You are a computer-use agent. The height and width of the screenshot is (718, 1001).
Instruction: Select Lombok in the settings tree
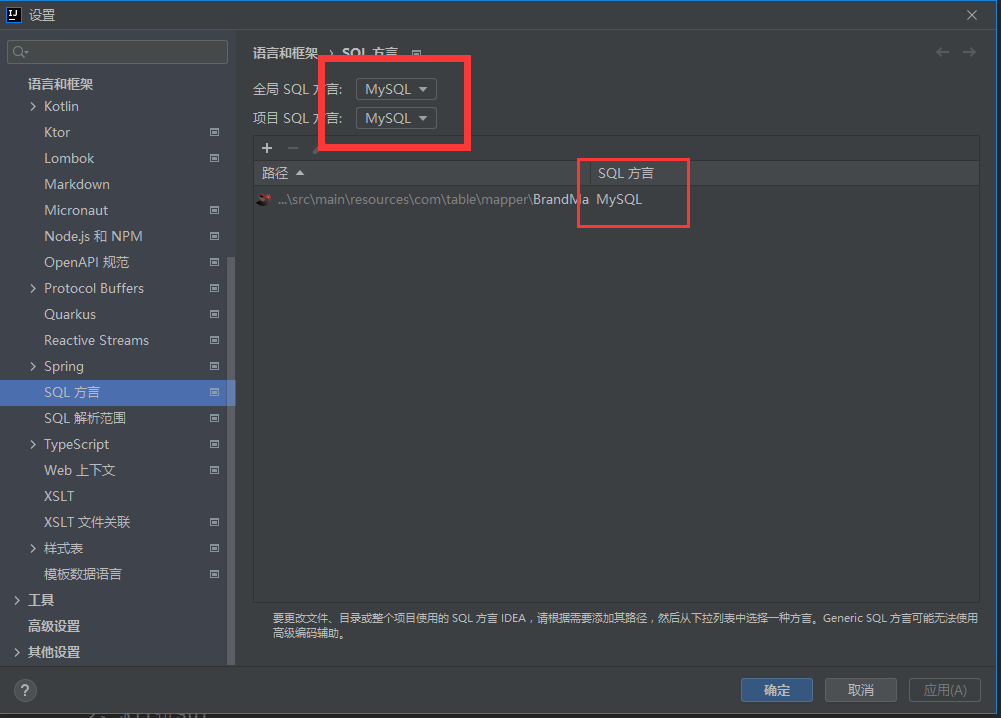[69, 158]
